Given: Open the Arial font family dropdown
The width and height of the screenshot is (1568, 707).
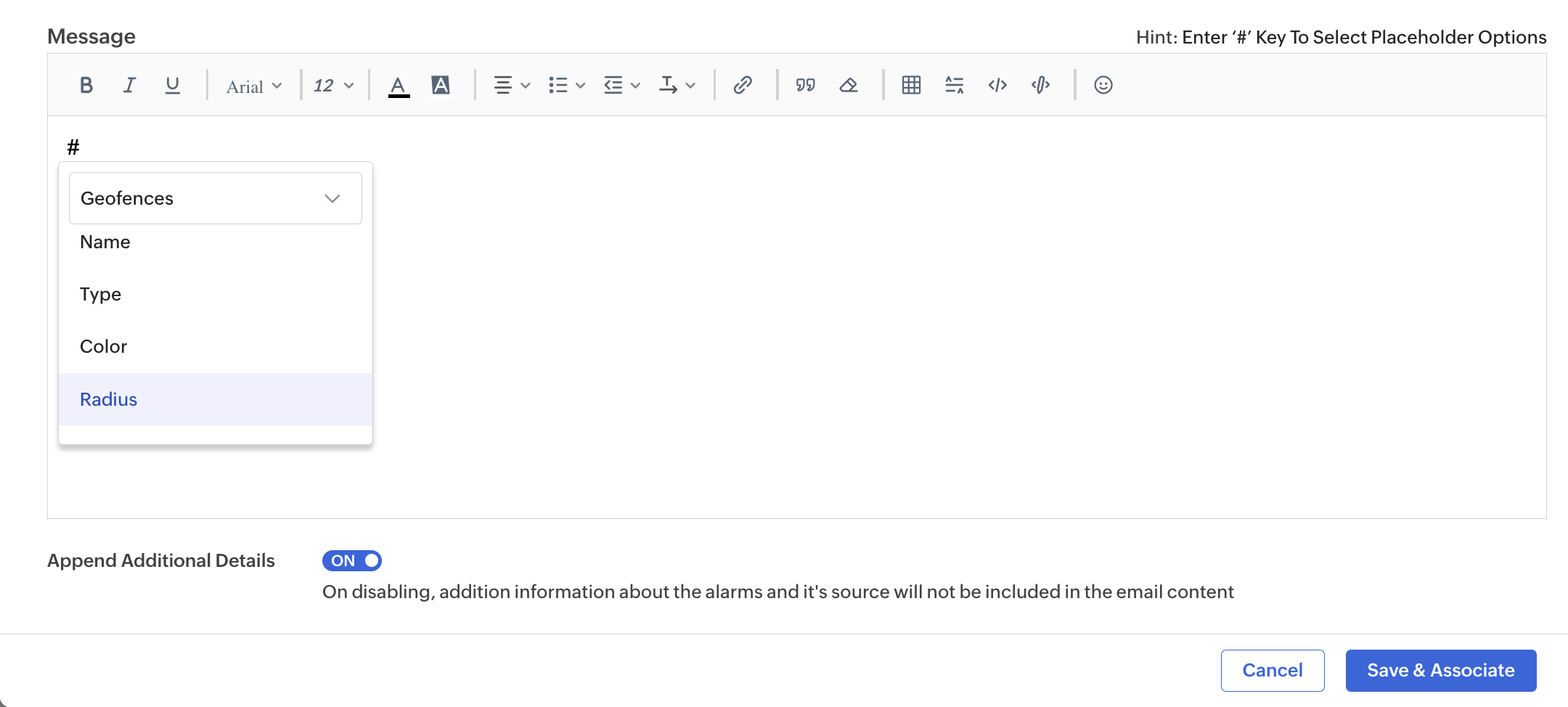Looking at the screenshot, I should tap(254, 86).
